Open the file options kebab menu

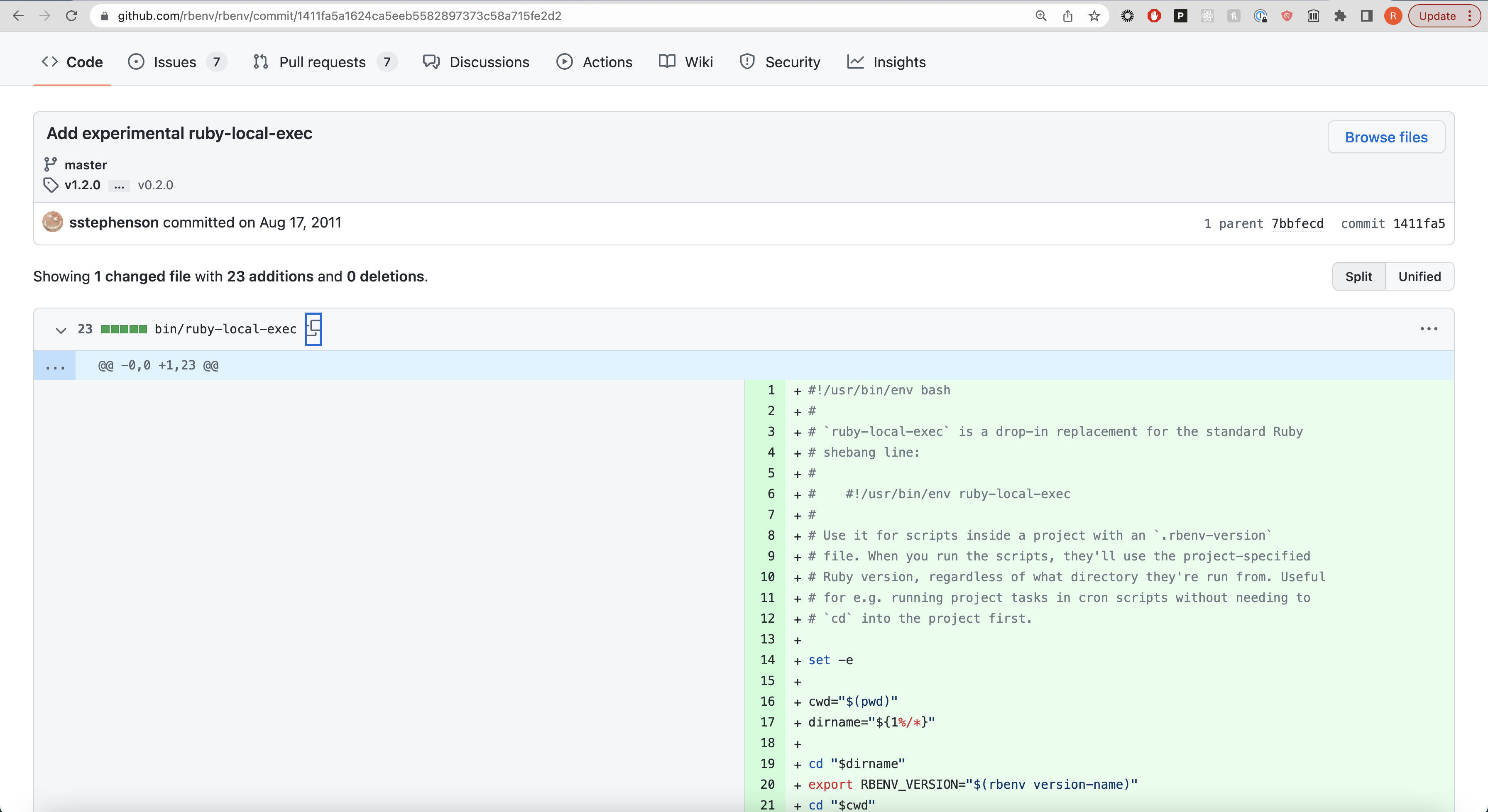[1429, 329]
